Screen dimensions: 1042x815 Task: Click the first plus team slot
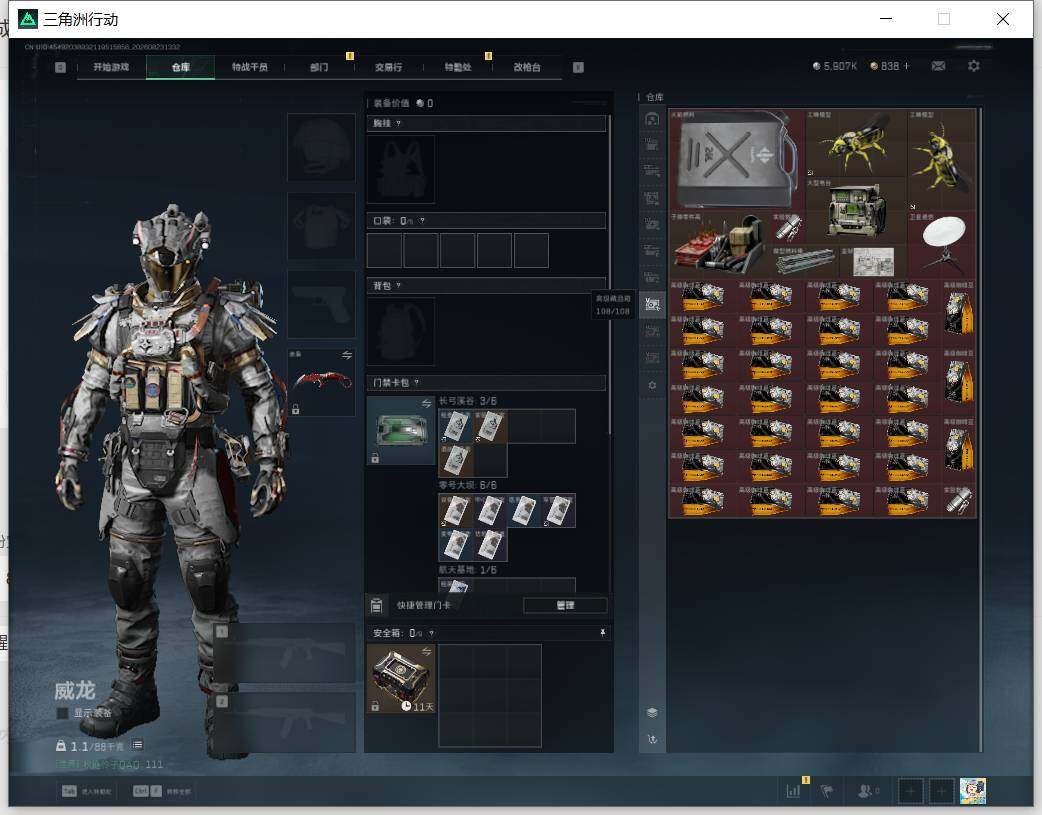pyautogui.click(x=911, y=791)
